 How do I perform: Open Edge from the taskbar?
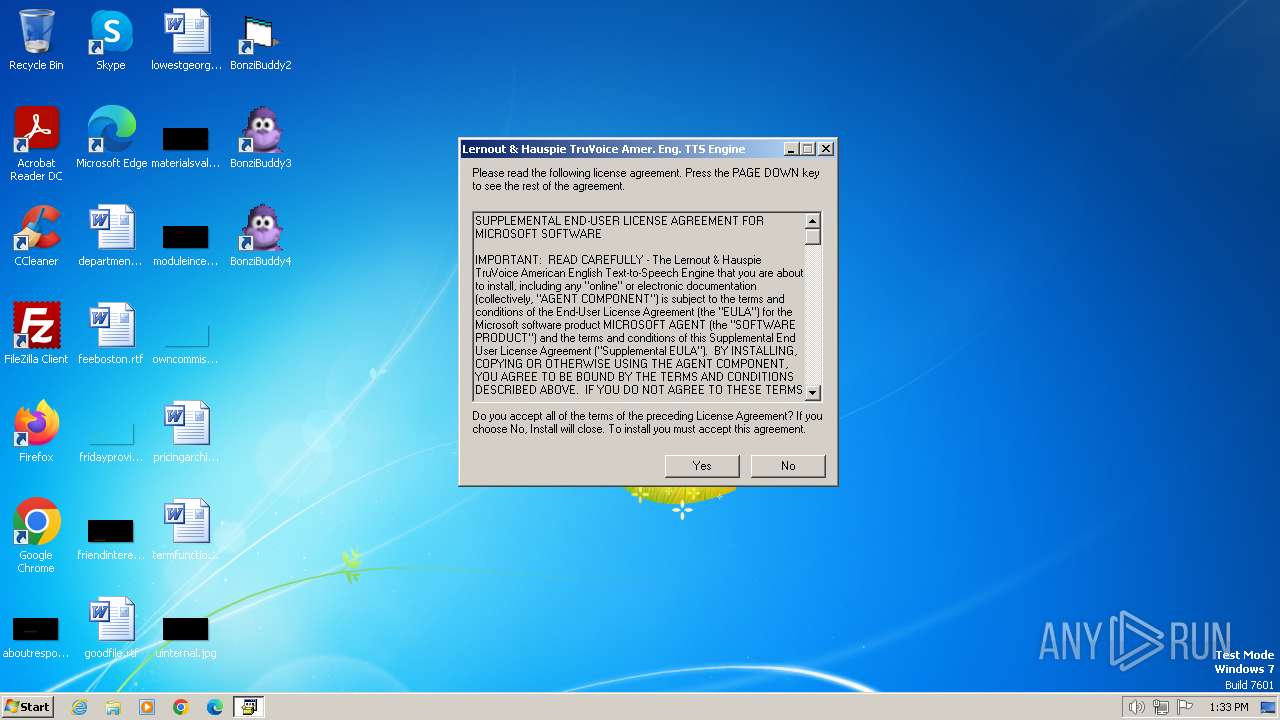click(x=215, y=707)
